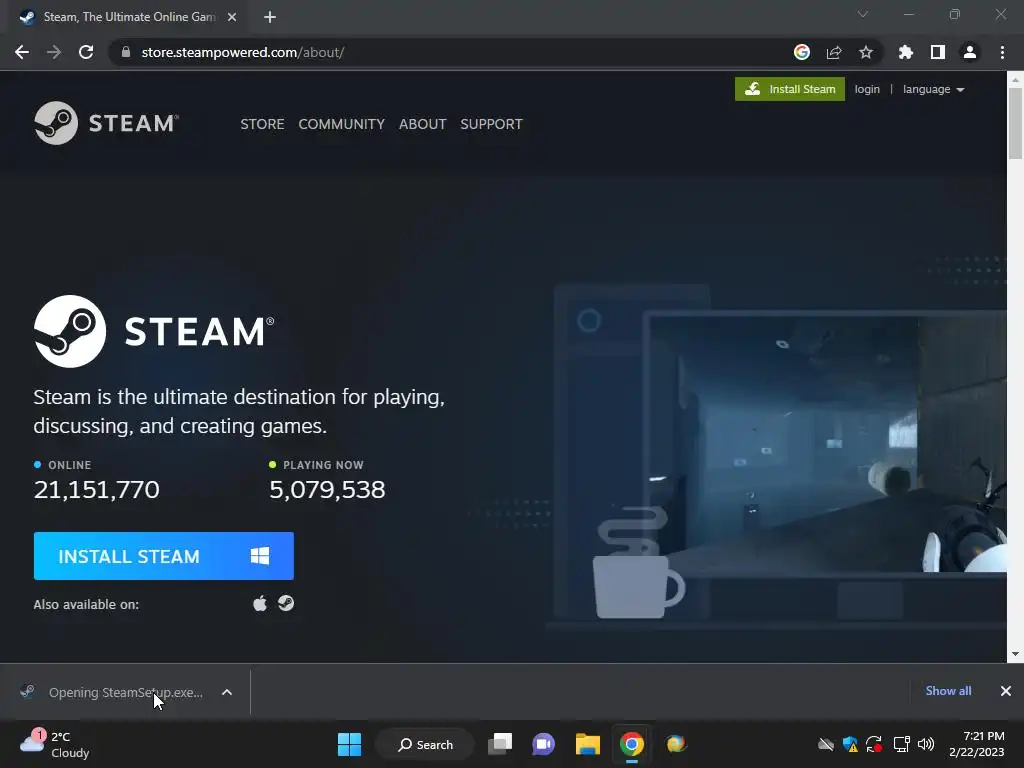
Task: Click the share this page icon
Action: [x=834, y=52]
